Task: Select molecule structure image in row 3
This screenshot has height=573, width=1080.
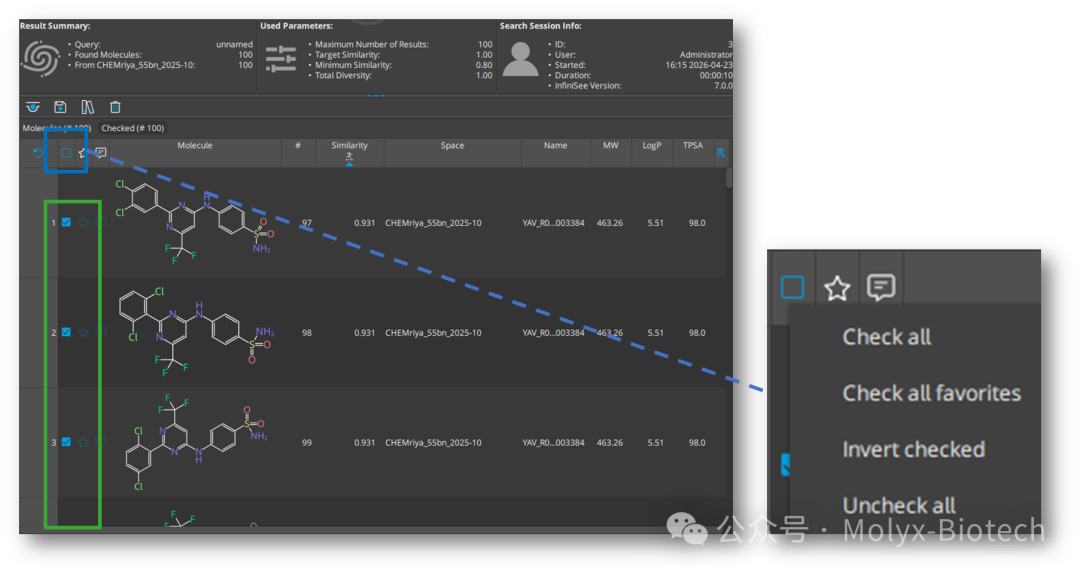Action: pos(196,442)
